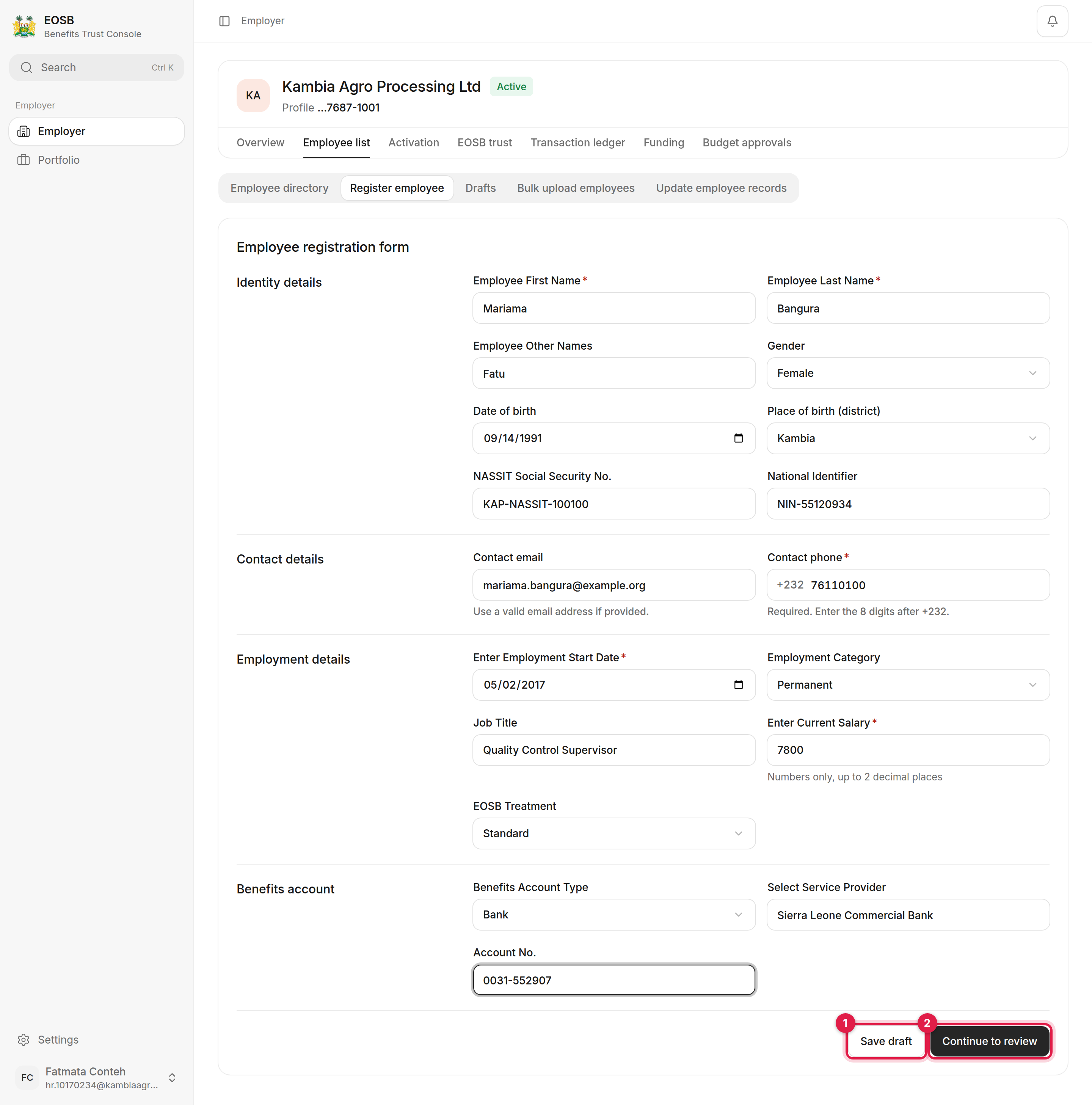The image size is (1092, 1105).
Task: Click the FC user avatar
Action: click(27, 1078)
